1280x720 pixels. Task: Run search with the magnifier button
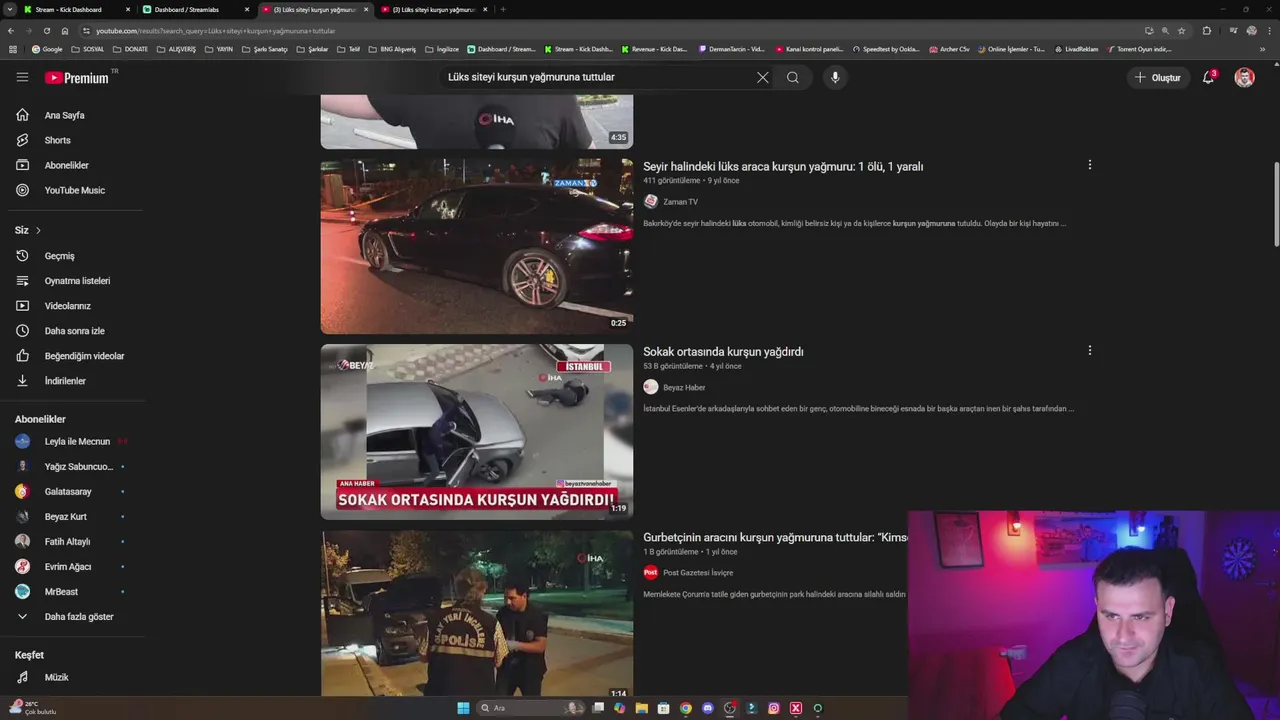point(793,77)
